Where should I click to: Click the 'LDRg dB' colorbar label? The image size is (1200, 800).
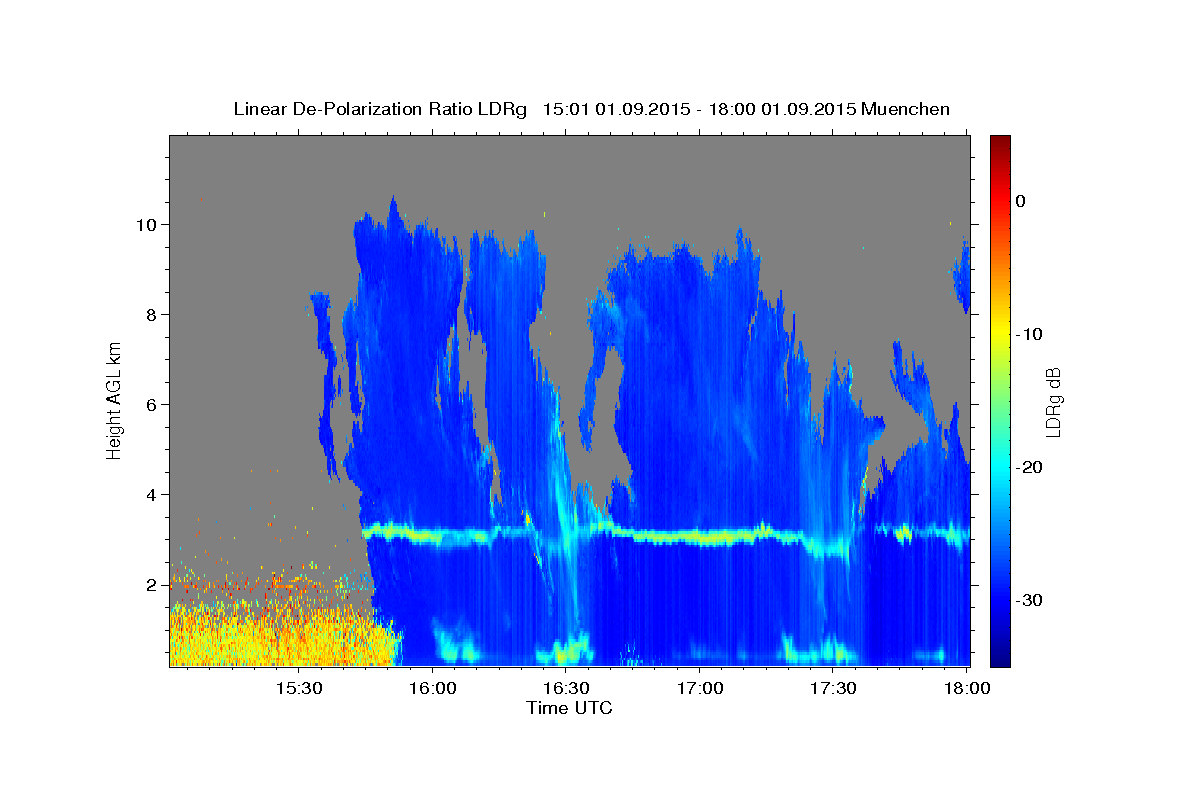coord(1053,401)
